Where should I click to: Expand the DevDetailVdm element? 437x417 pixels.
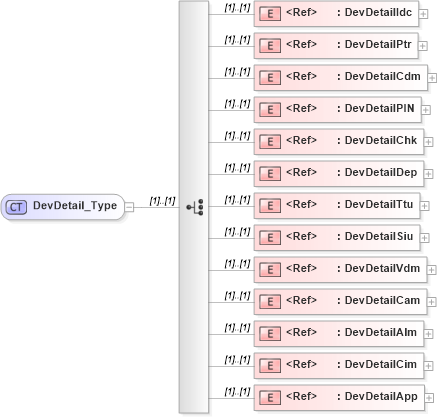point(432,270)
